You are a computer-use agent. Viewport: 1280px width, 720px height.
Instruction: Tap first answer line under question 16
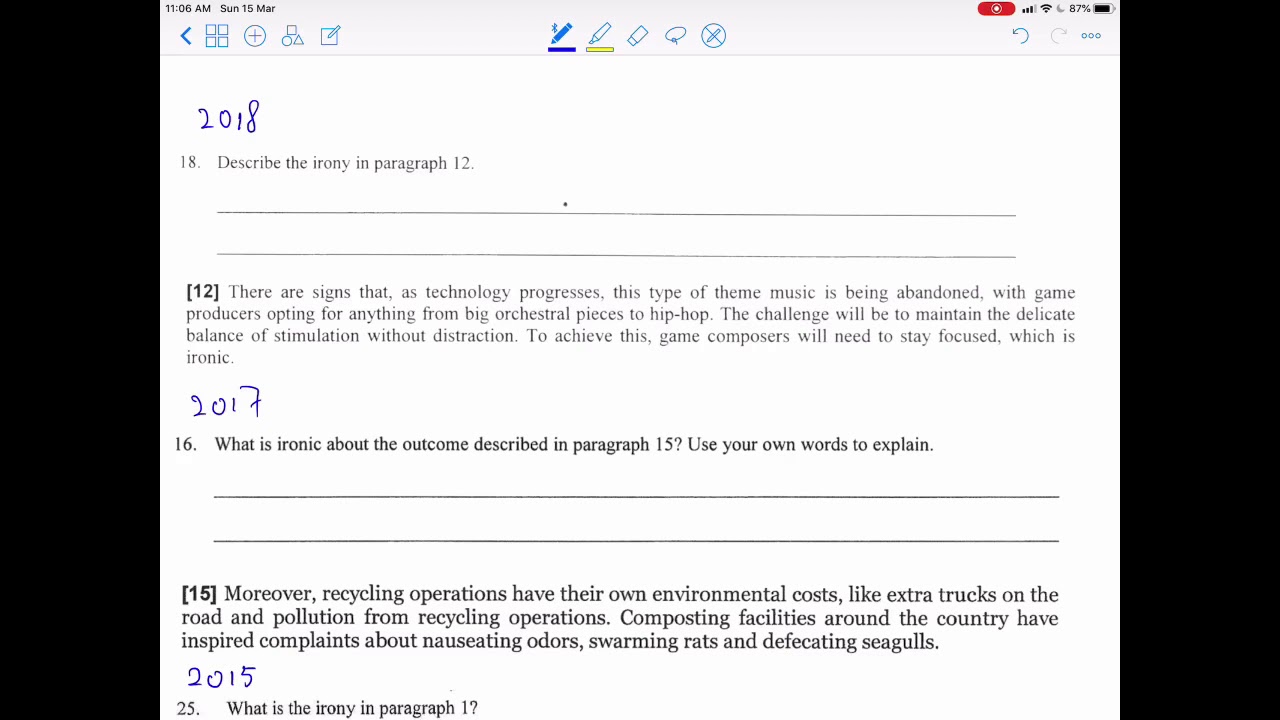click(x=636, y=496)
